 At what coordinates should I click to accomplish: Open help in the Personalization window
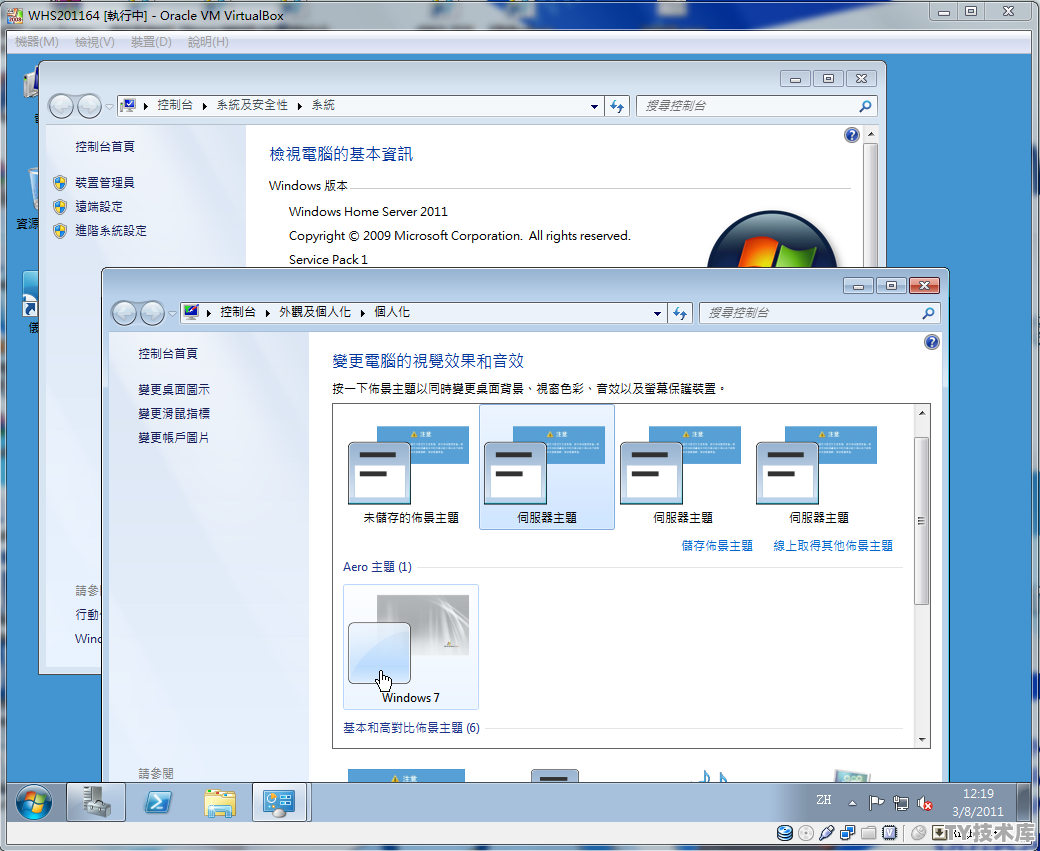point(931,342)
